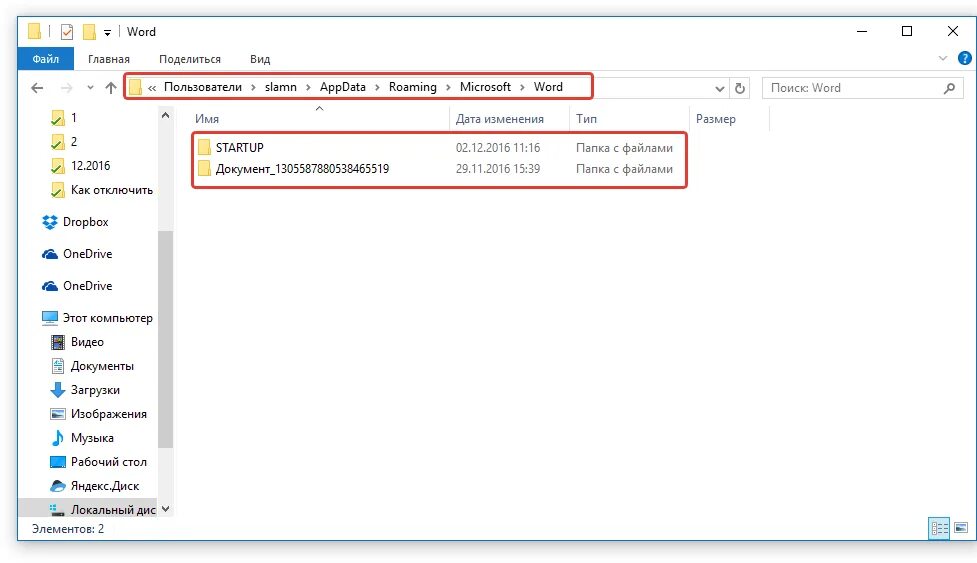Image resolution: width=977 pixels, height=563 pixels.
Task: Open folder 2 in navigation pane
Action: tap(74, 141)
